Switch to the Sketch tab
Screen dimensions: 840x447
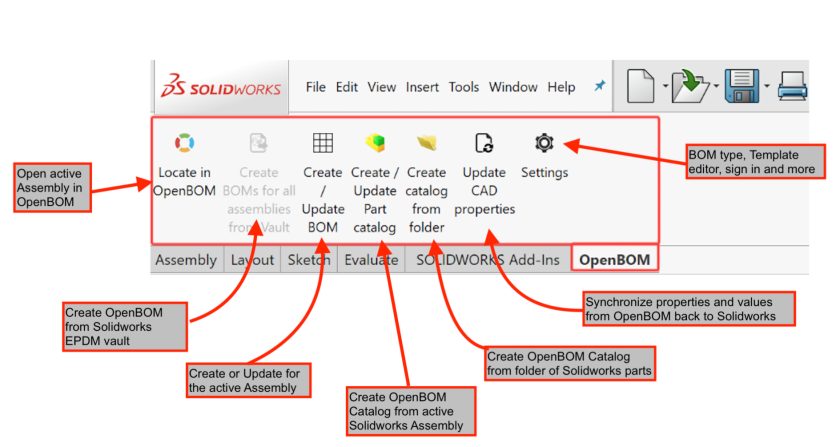[309, 260]
